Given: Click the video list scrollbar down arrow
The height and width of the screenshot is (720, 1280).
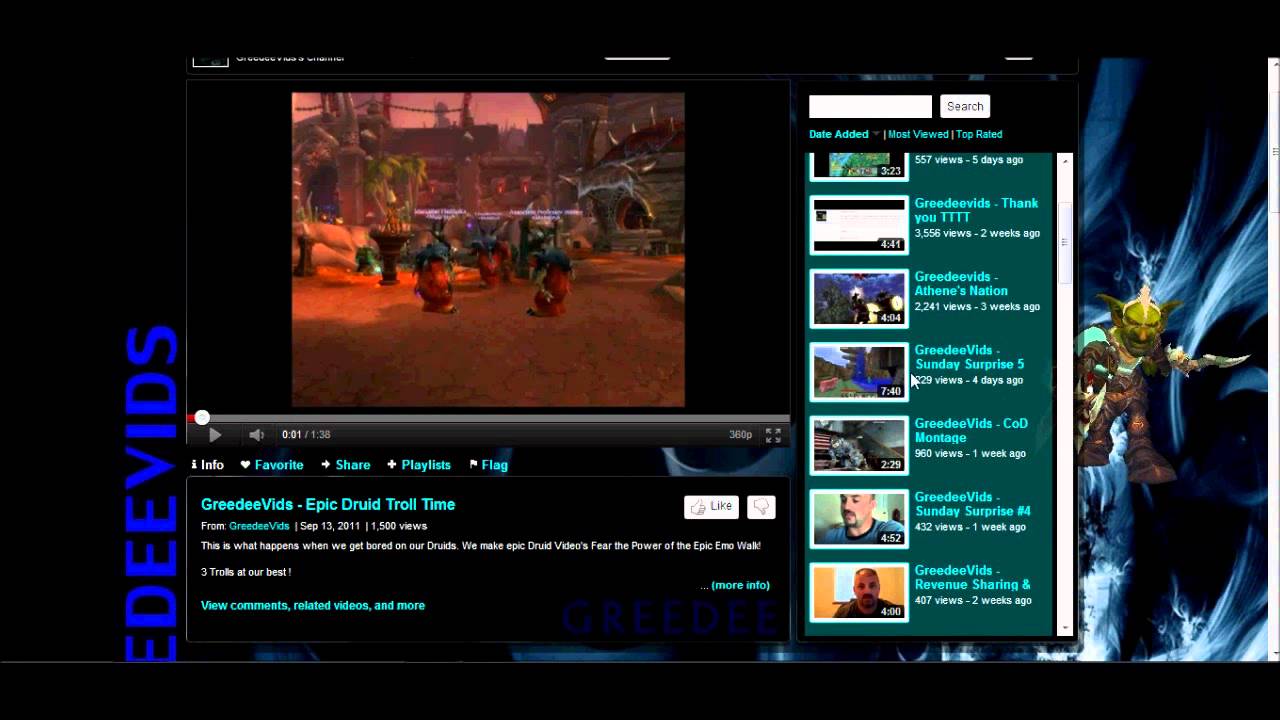Looking at the screenshot, I should (1064, 628).
